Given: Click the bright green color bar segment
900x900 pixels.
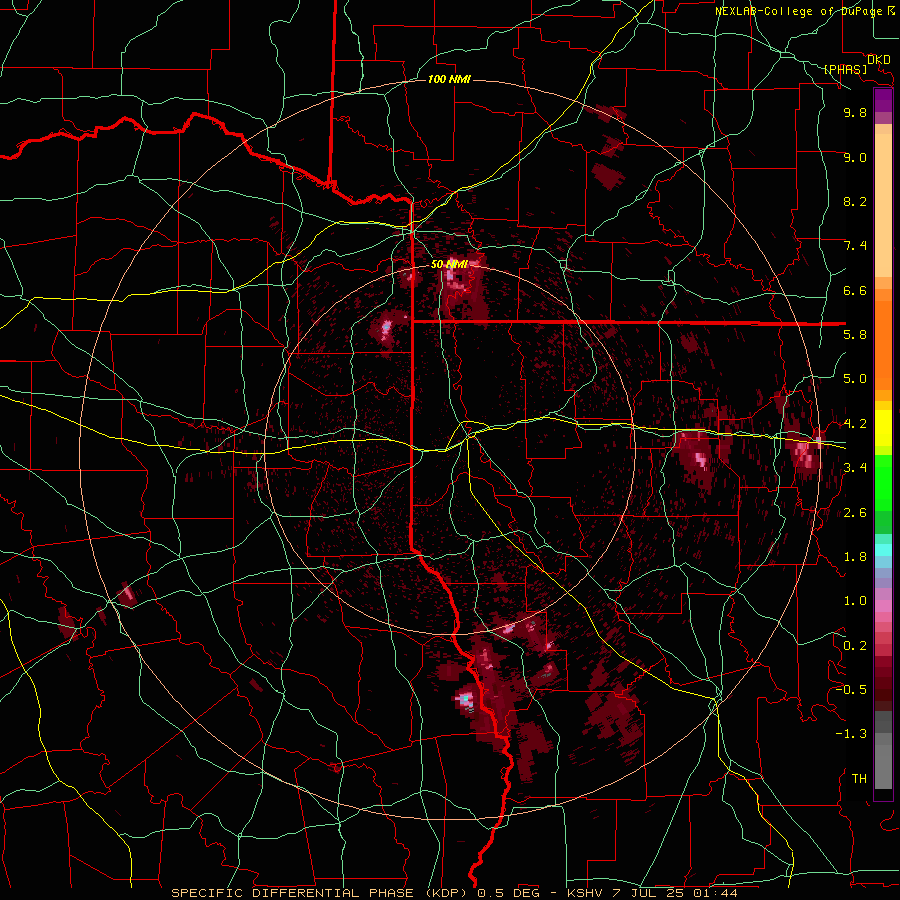Looking at the screenshot, I should (883, 484).
